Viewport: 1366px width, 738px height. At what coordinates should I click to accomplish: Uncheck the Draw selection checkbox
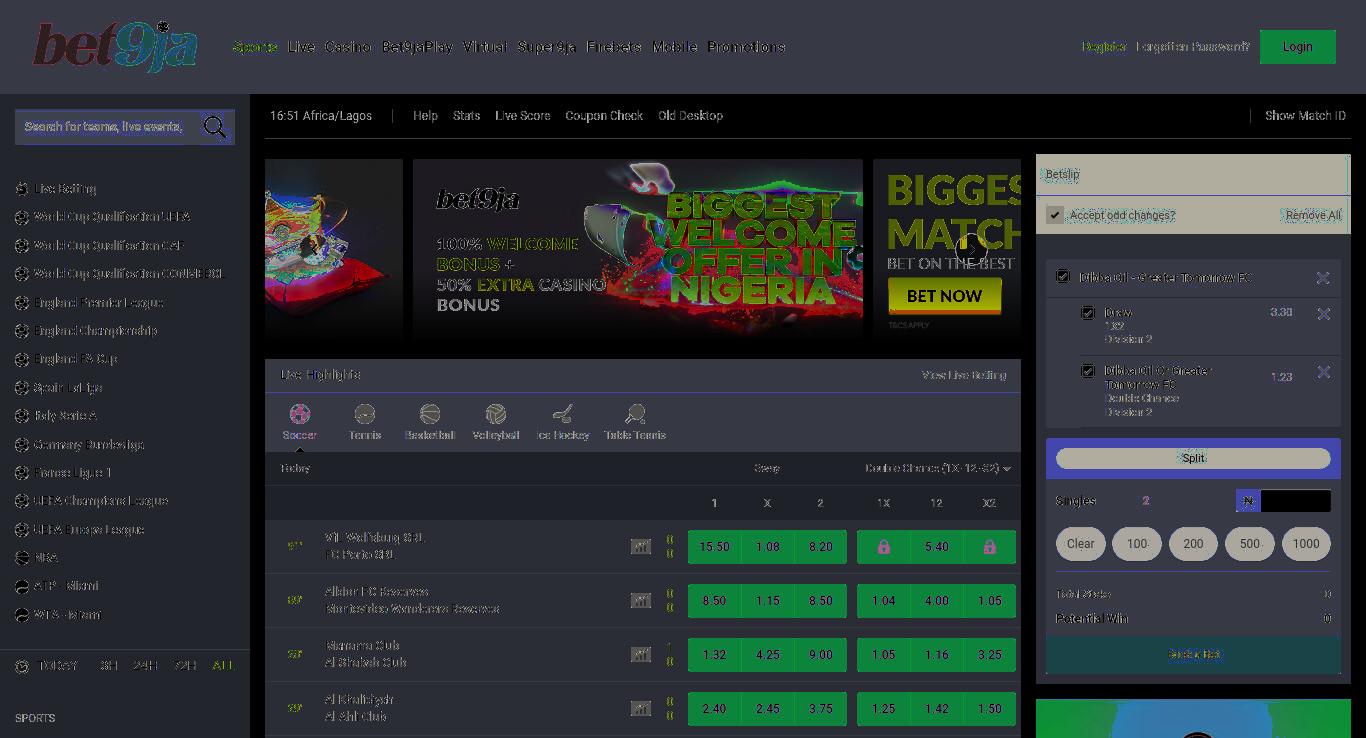(1088, 313)
